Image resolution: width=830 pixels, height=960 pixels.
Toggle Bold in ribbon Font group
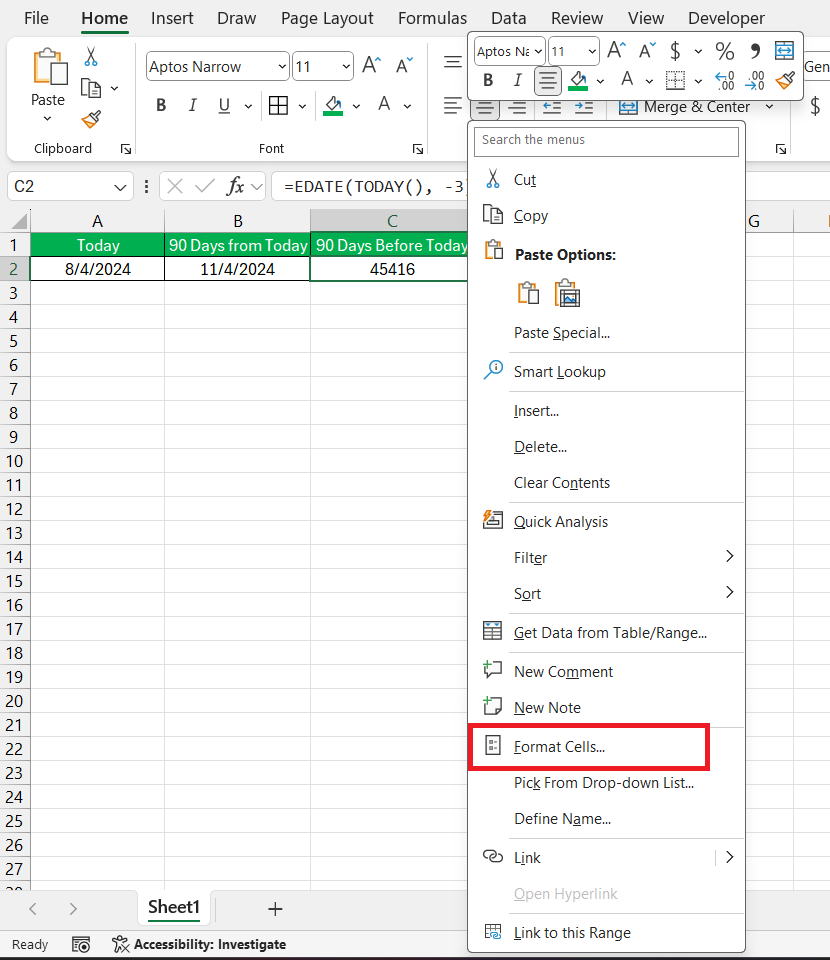pos(161,105)
